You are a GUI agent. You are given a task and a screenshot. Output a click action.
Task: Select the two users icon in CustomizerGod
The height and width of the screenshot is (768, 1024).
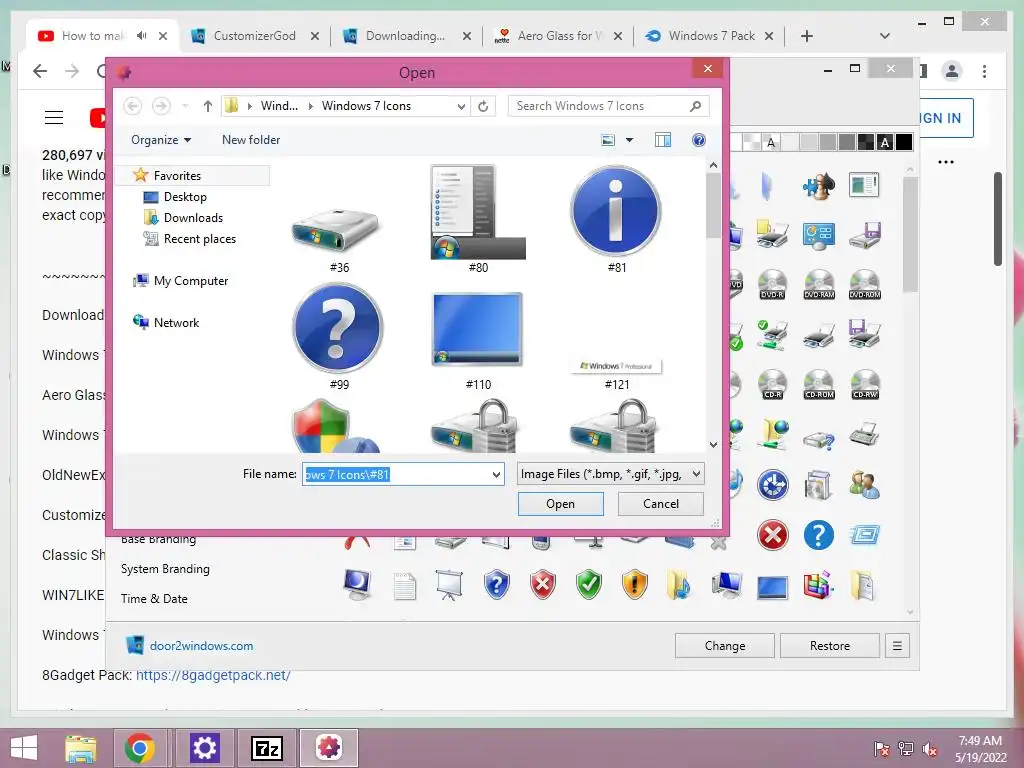pos(865,485)
